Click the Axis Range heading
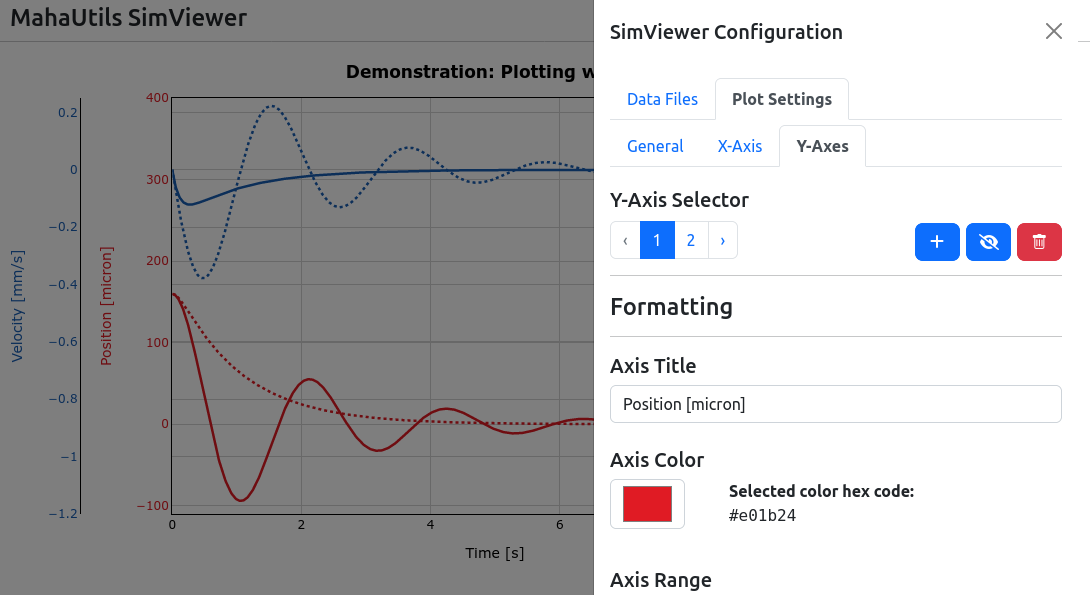Screen dimensions: 1090x595 (660, 580)
